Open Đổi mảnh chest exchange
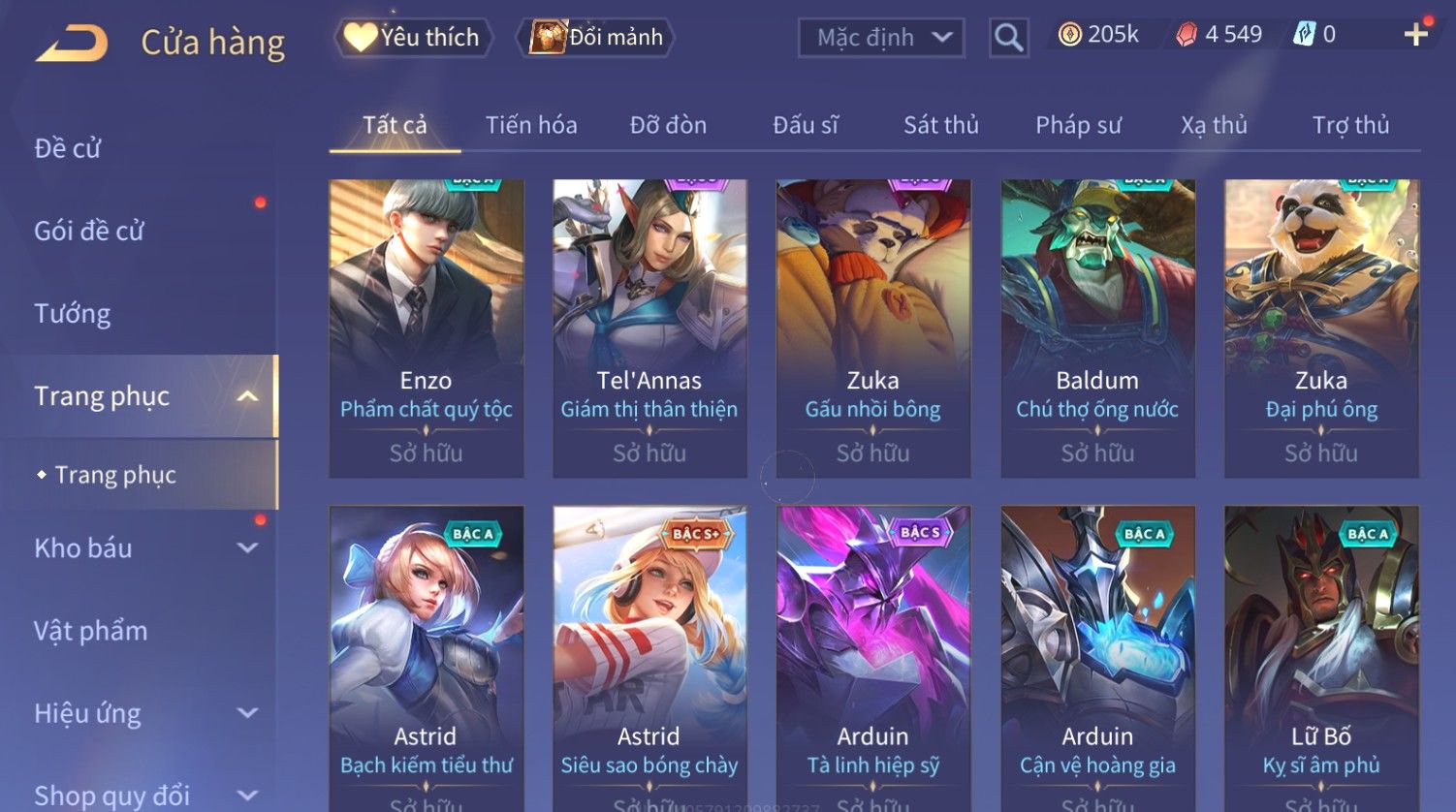 [x=595, y=38]
